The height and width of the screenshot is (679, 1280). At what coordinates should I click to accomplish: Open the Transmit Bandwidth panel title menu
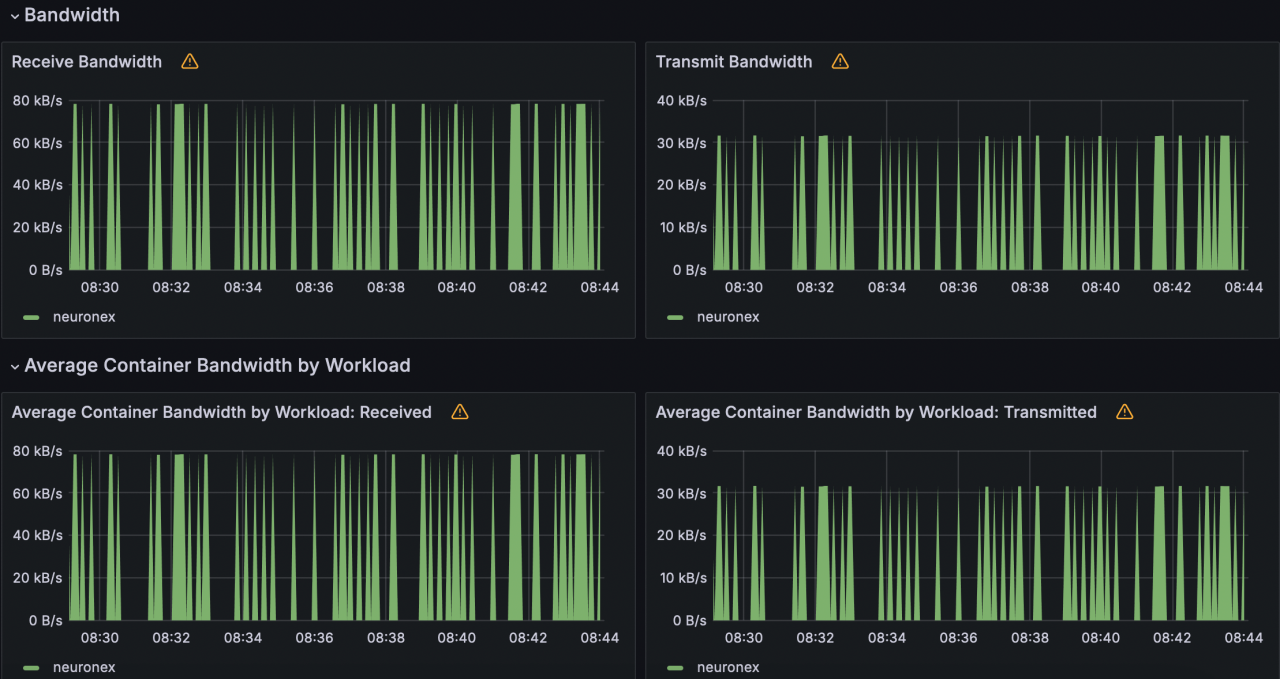click(734, 62)
